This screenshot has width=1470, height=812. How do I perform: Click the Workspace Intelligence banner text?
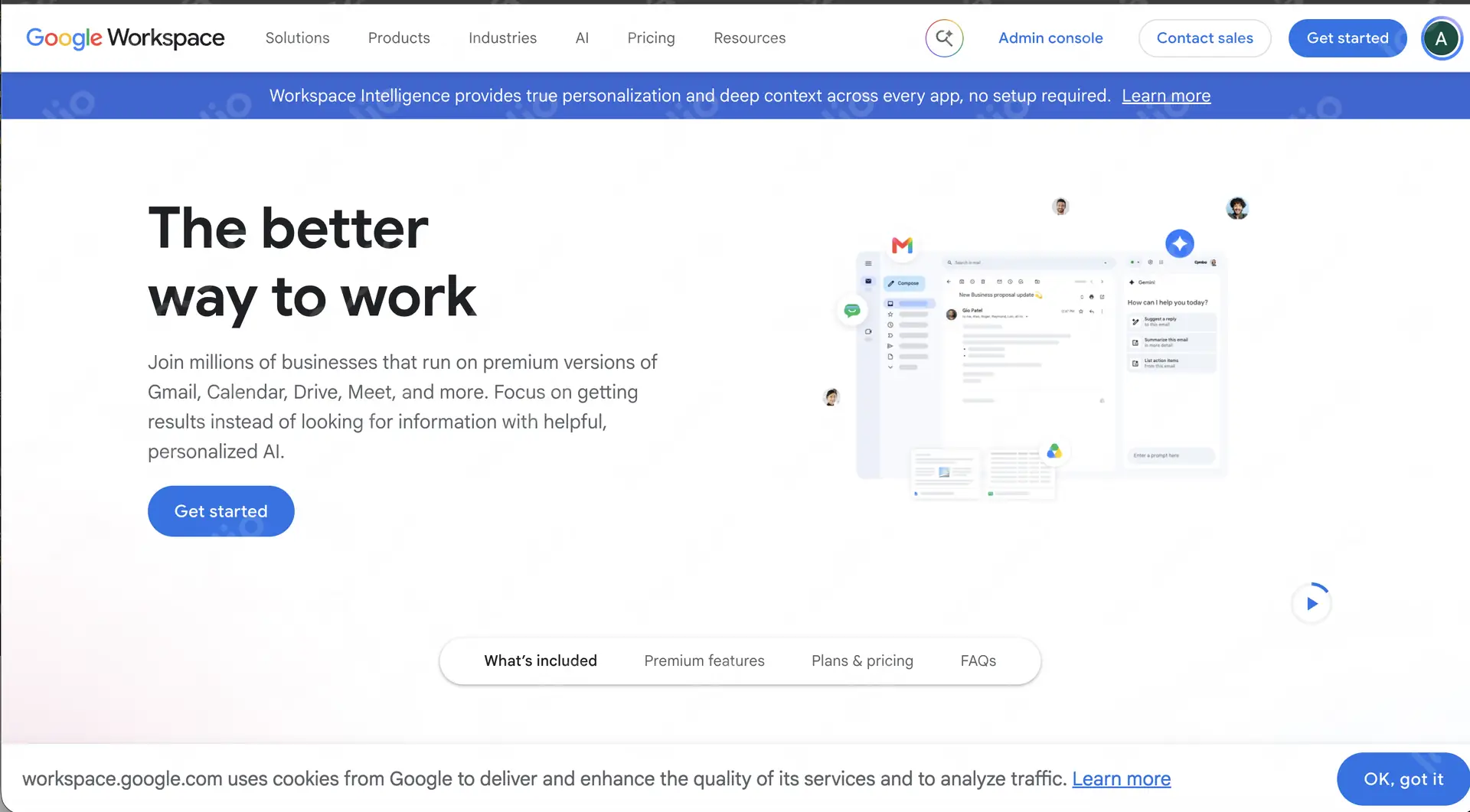point(690,96)
